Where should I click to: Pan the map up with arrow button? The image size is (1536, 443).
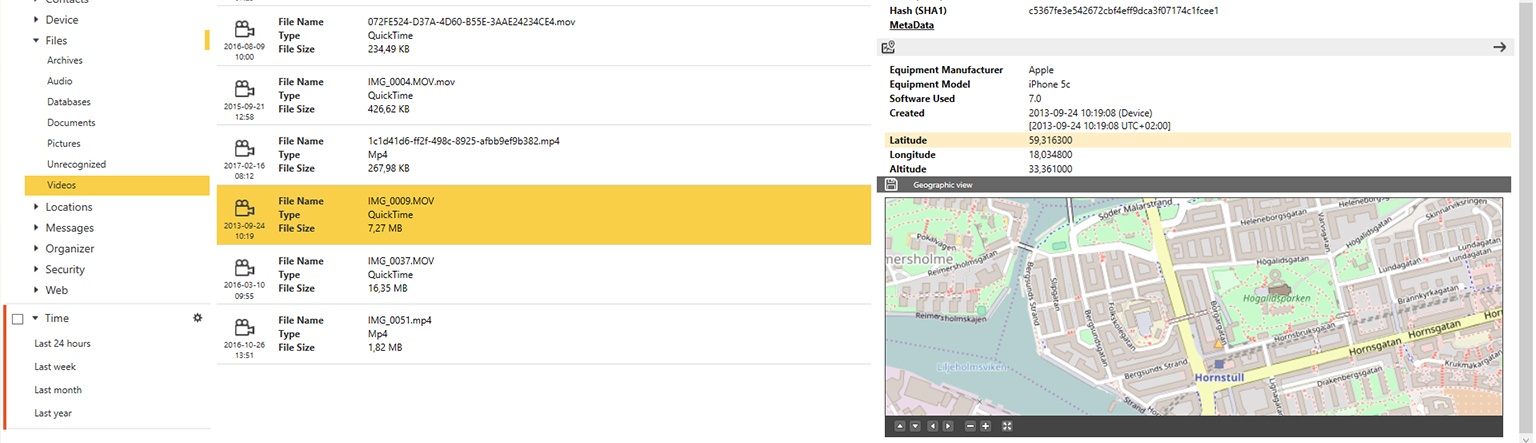coord(899,427)
